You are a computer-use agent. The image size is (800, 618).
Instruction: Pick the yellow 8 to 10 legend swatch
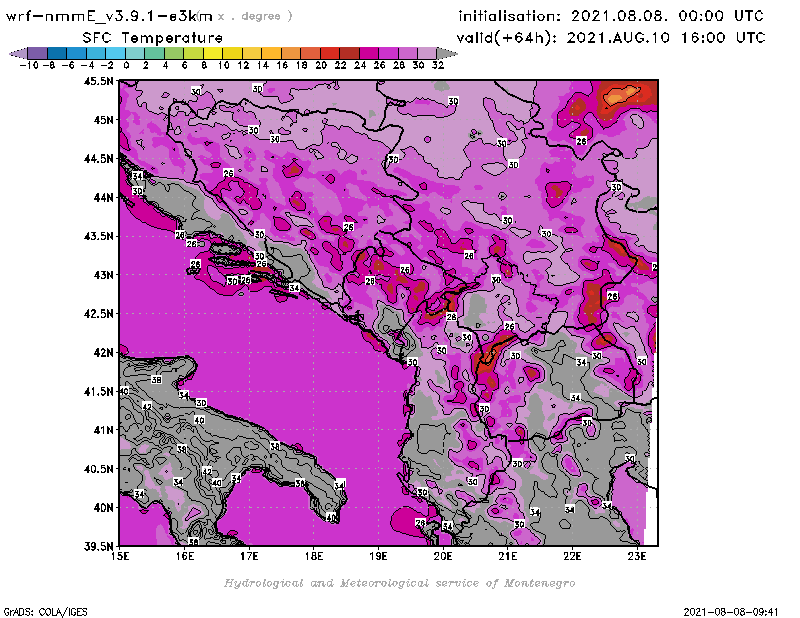click(213, 53)
